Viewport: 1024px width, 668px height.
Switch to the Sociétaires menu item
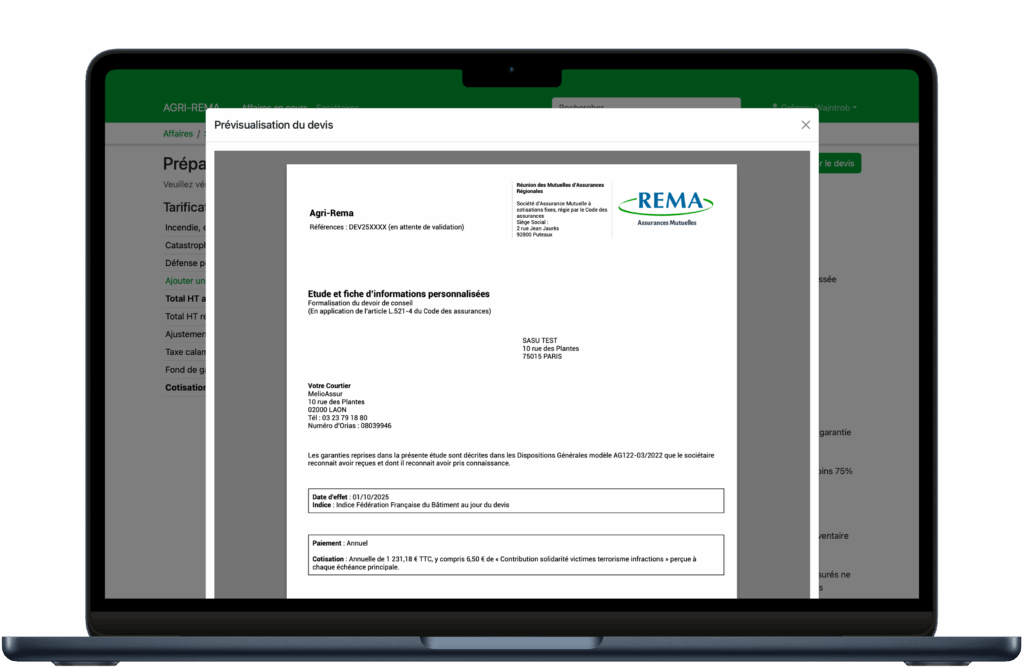[337, 107]
